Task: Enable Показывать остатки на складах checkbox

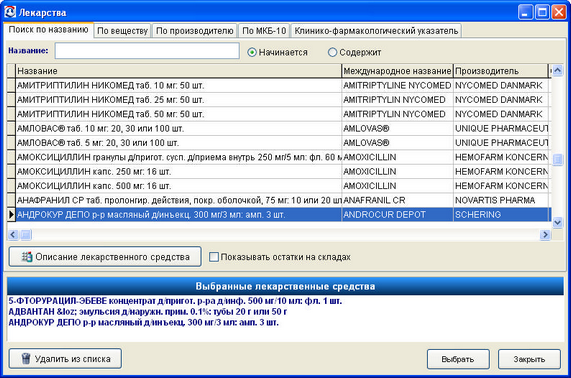Action: coord(214,257)
